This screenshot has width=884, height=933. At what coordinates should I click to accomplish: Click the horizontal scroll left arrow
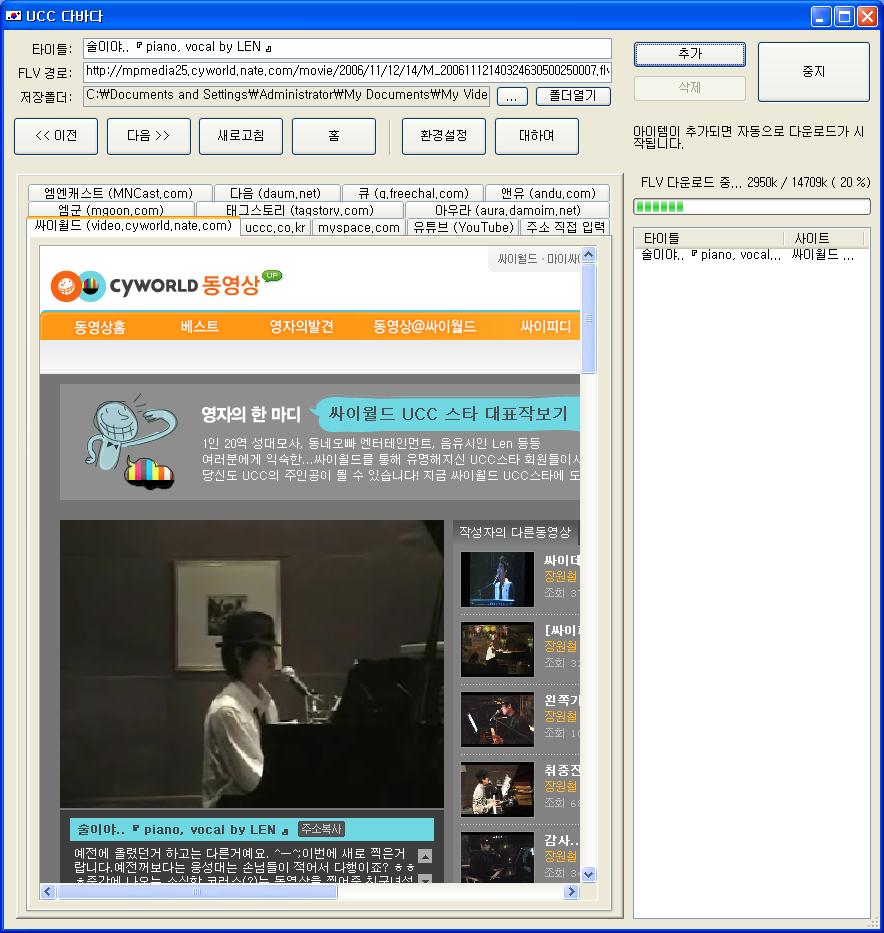click(48, 891)
